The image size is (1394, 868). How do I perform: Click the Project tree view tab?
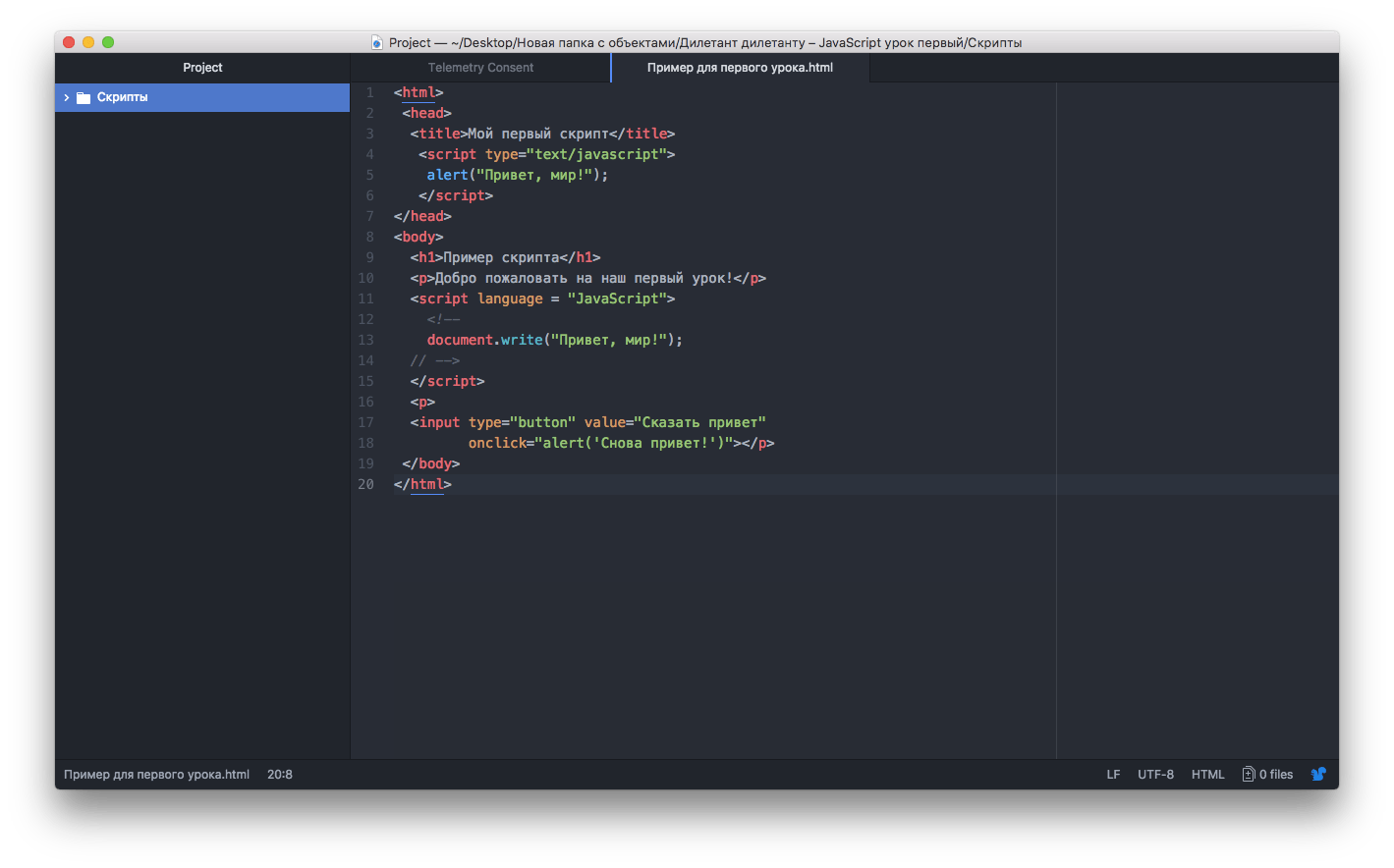pyautogui.click(x=202, y=68)
